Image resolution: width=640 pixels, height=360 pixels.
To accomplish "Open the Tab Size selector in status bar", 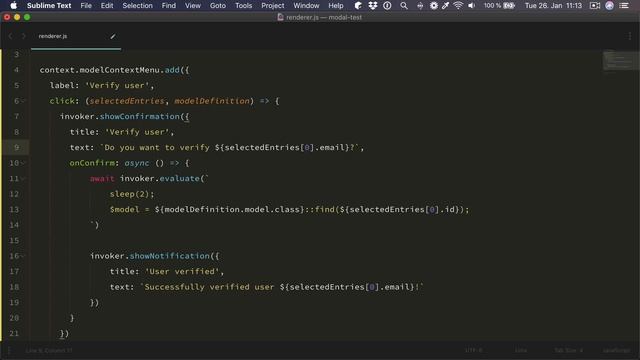I will tap(568, 350).
